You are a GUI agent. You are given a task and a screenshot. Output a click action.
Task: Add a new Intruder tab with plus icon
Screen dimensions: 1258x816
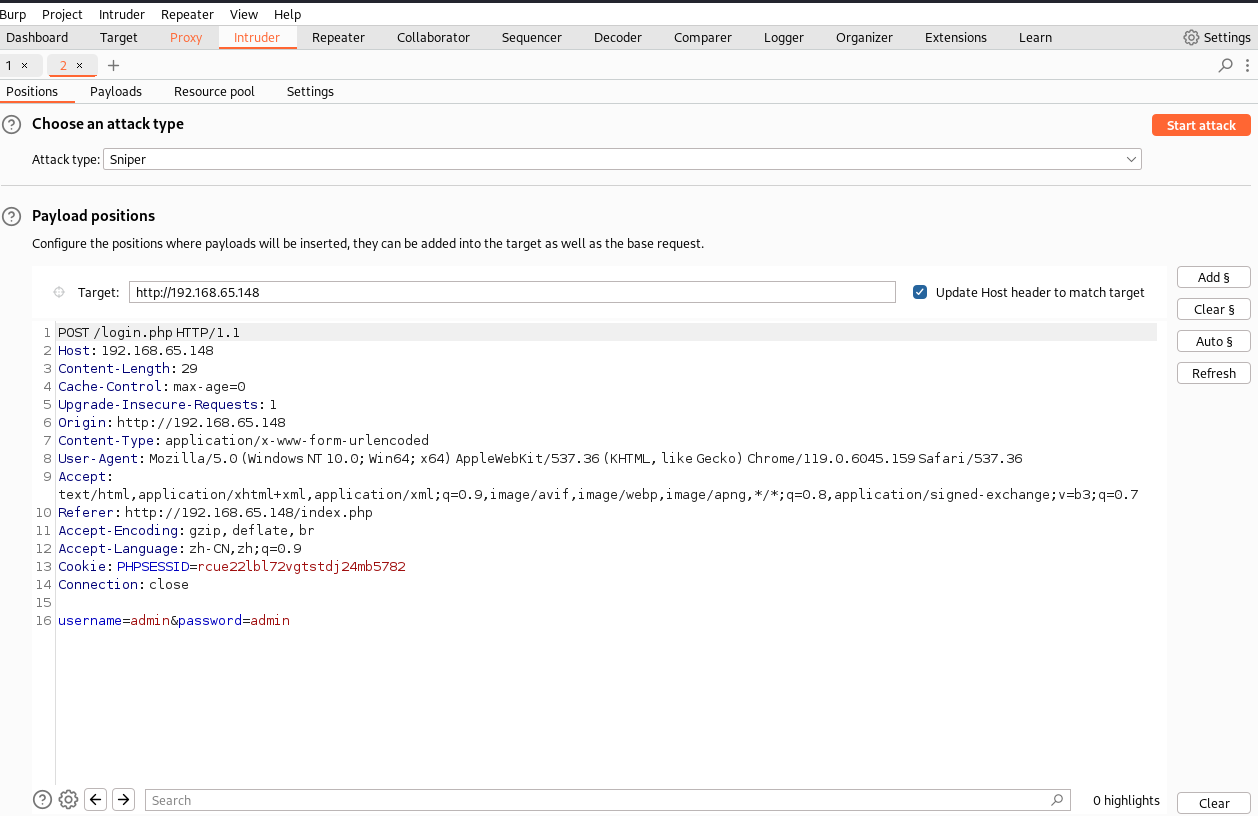pyautogui.click(x=113, y=66)
